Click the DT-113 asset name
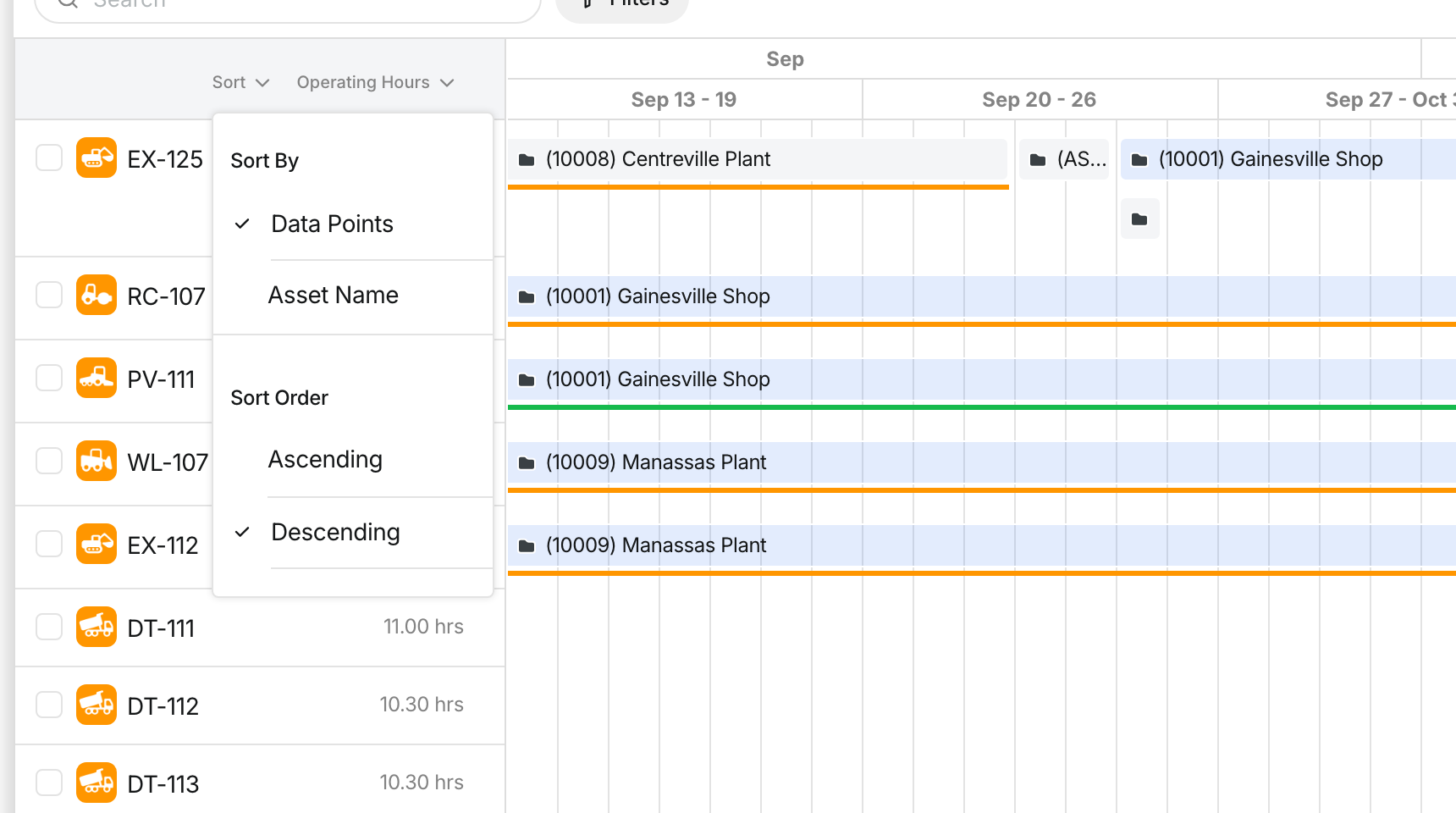Image resolution: width=1456 pixels, height=813 pixels. [163, 784]
